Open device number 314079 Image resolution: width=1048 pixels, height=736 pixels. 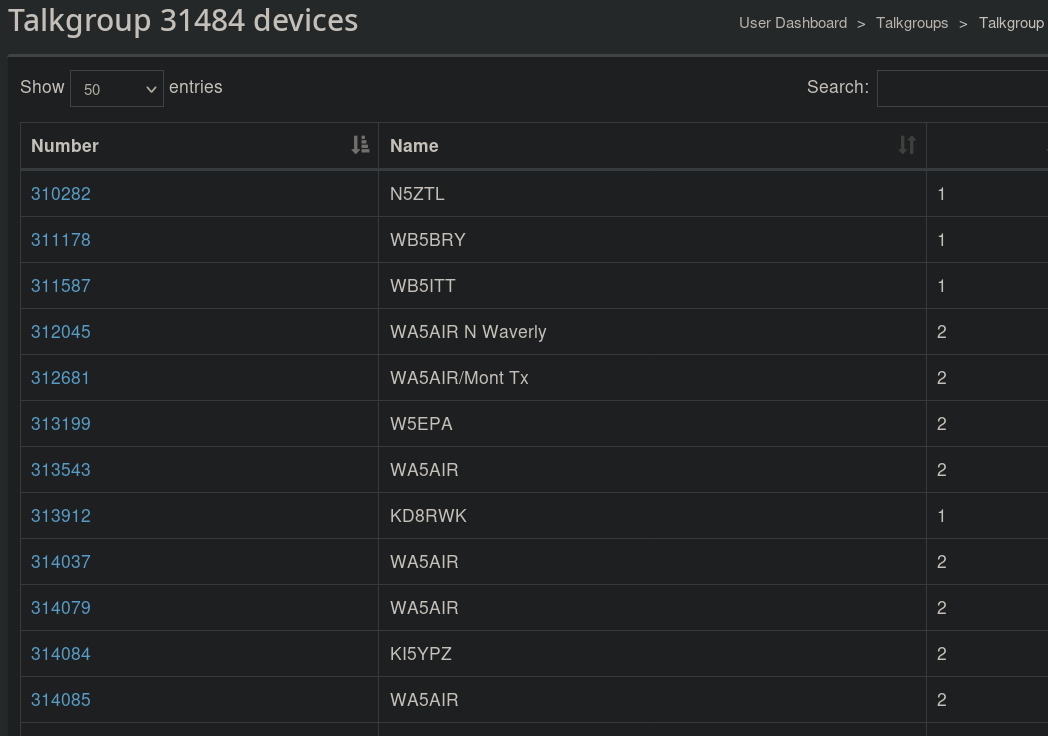61,608
